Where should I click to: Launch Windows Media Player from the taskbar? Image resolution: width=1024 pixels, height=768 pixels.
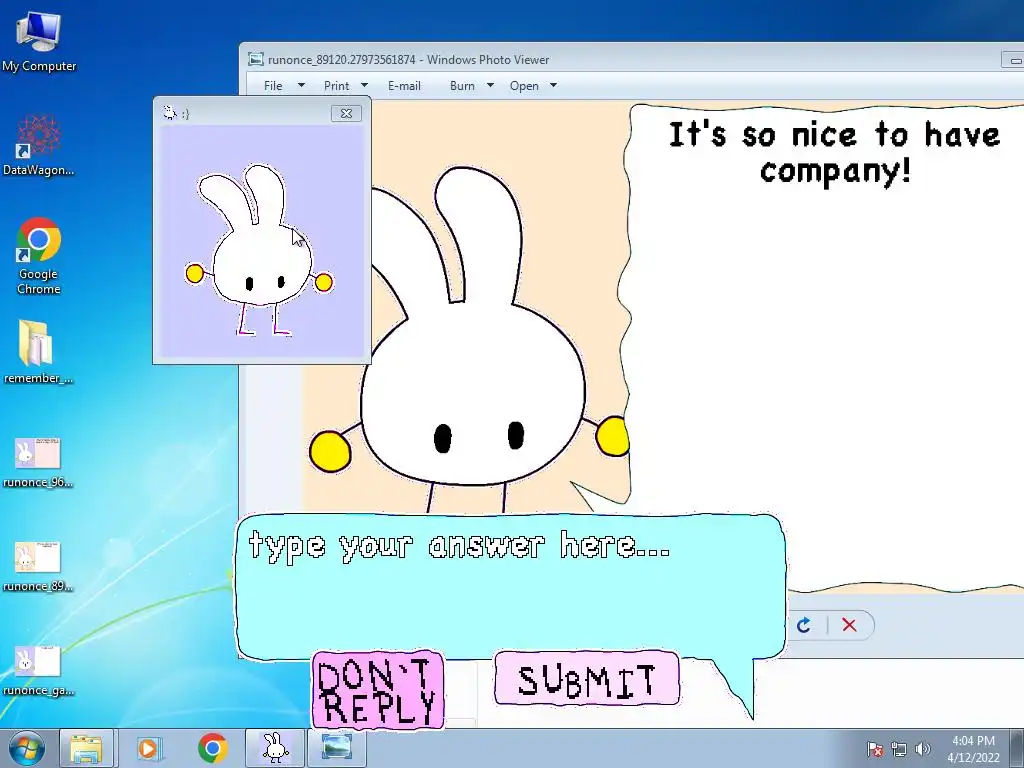pos(149,748)
